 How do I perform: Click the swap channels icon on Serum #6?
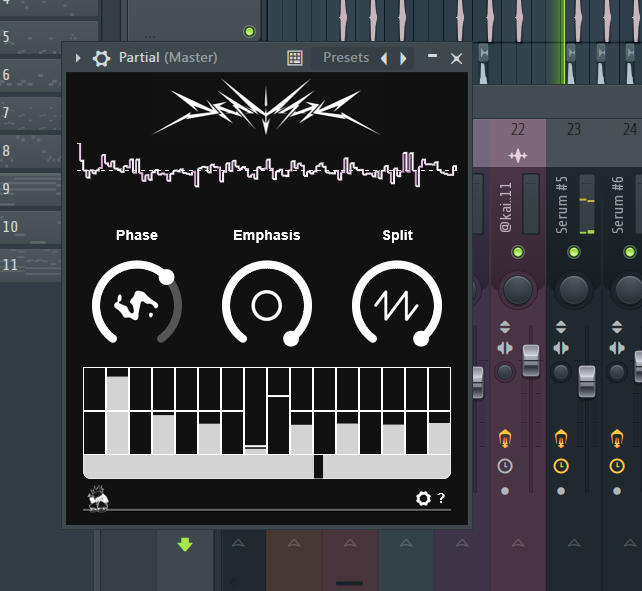617,348
